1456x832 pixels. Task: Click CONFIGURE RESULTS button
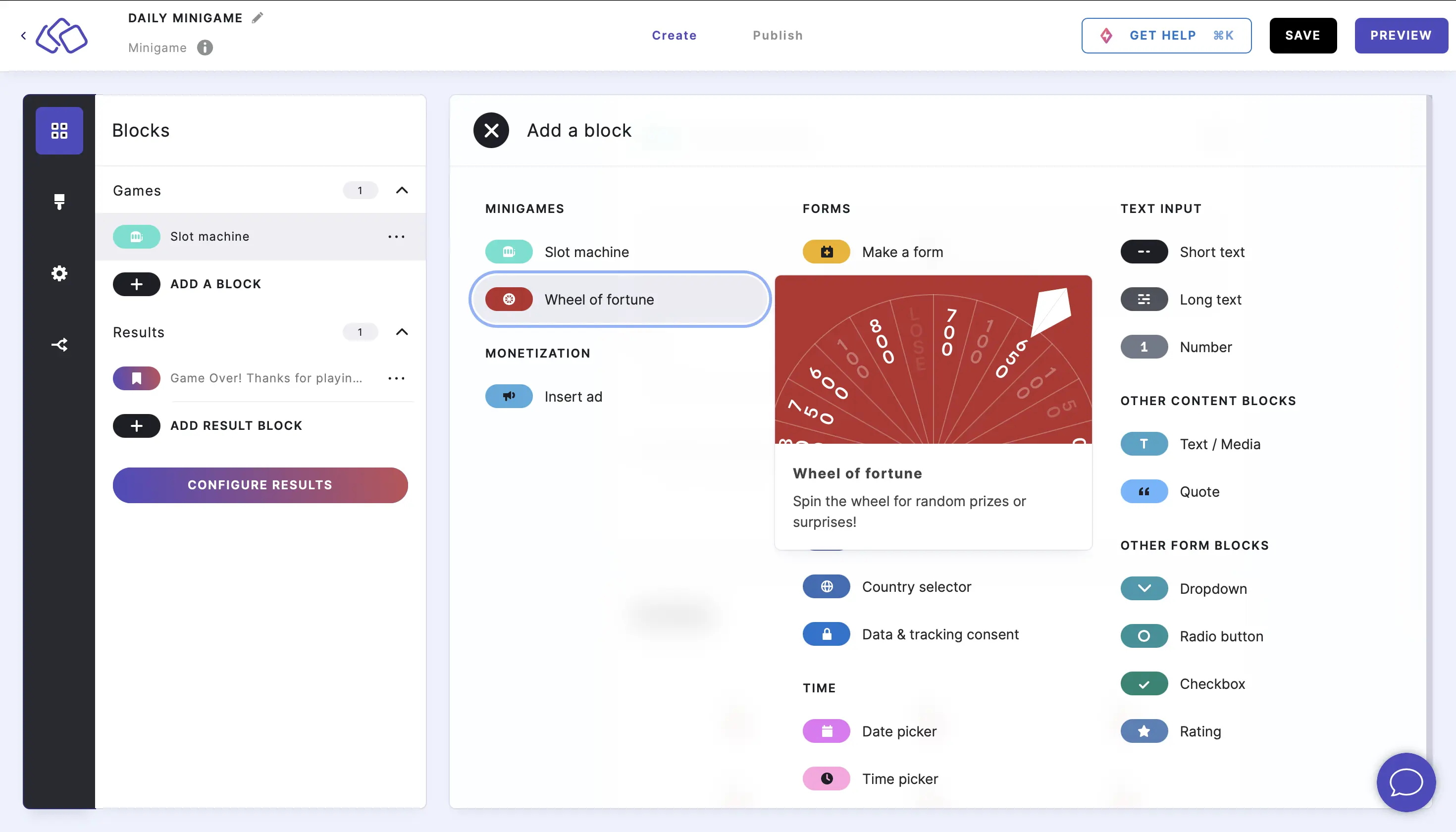(260, 485)
